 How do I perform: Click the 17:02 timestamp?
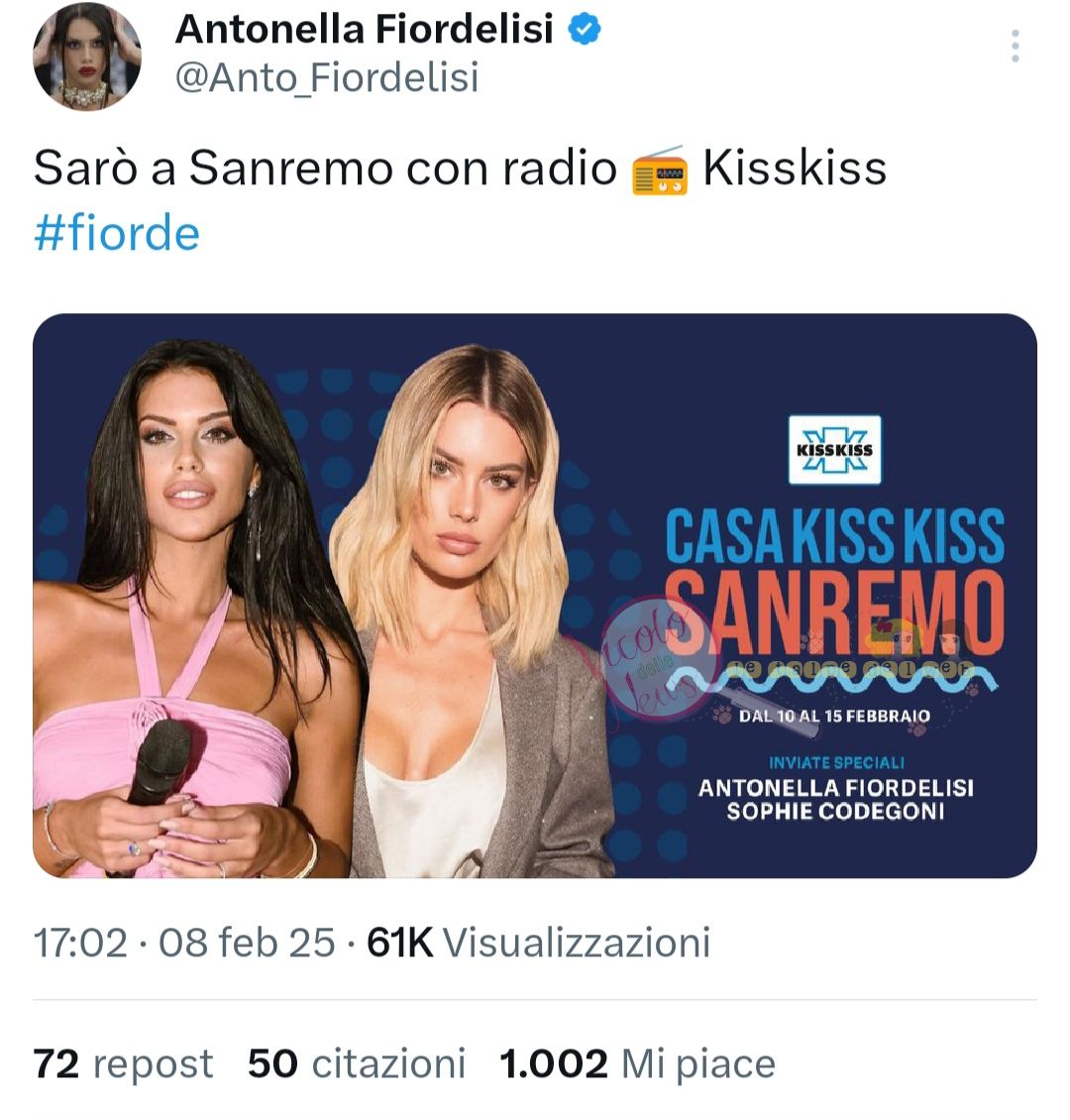[x=80, y=943]
